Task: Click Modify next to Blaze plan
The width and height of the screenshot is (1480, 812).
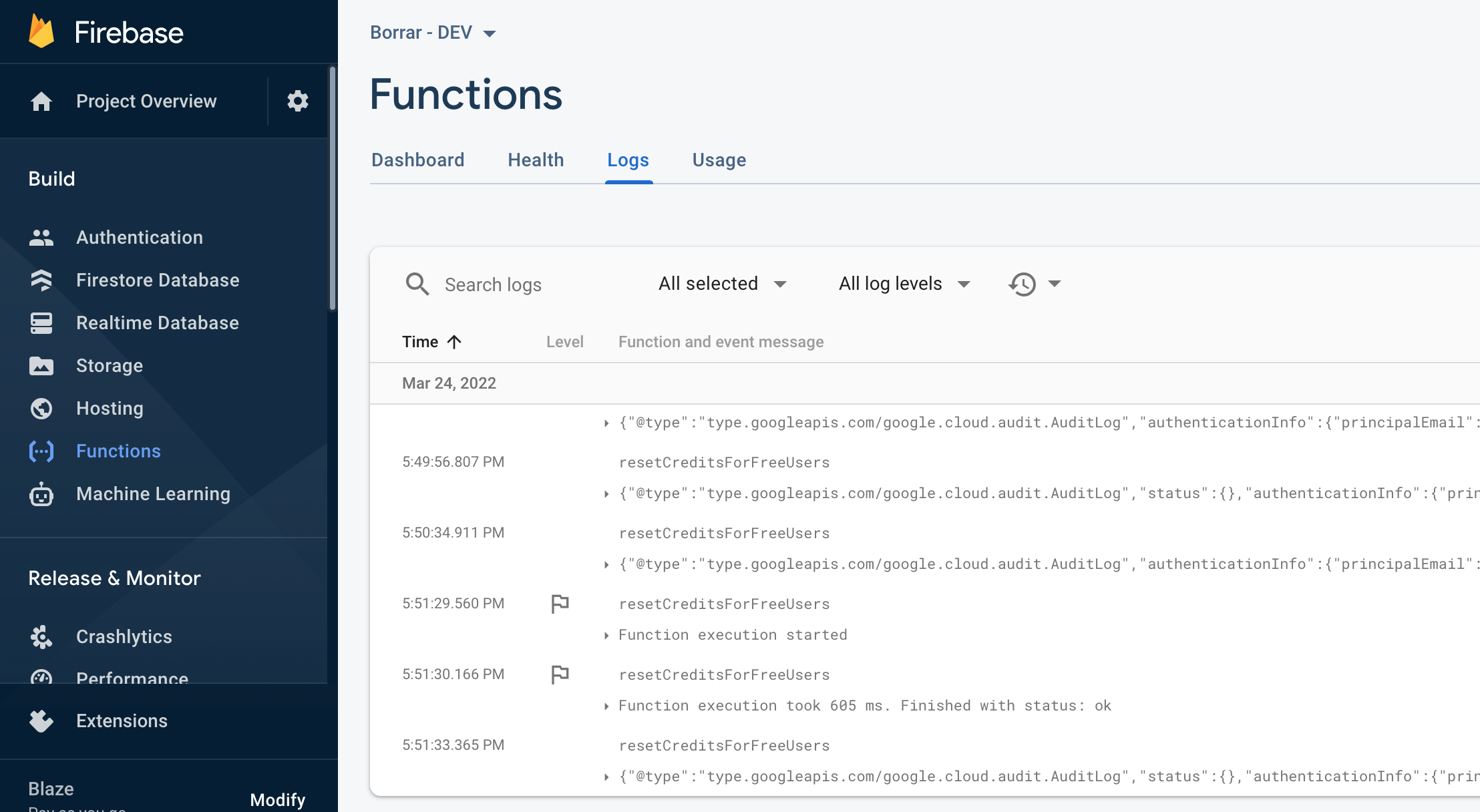Action: (x=277, y=799)
